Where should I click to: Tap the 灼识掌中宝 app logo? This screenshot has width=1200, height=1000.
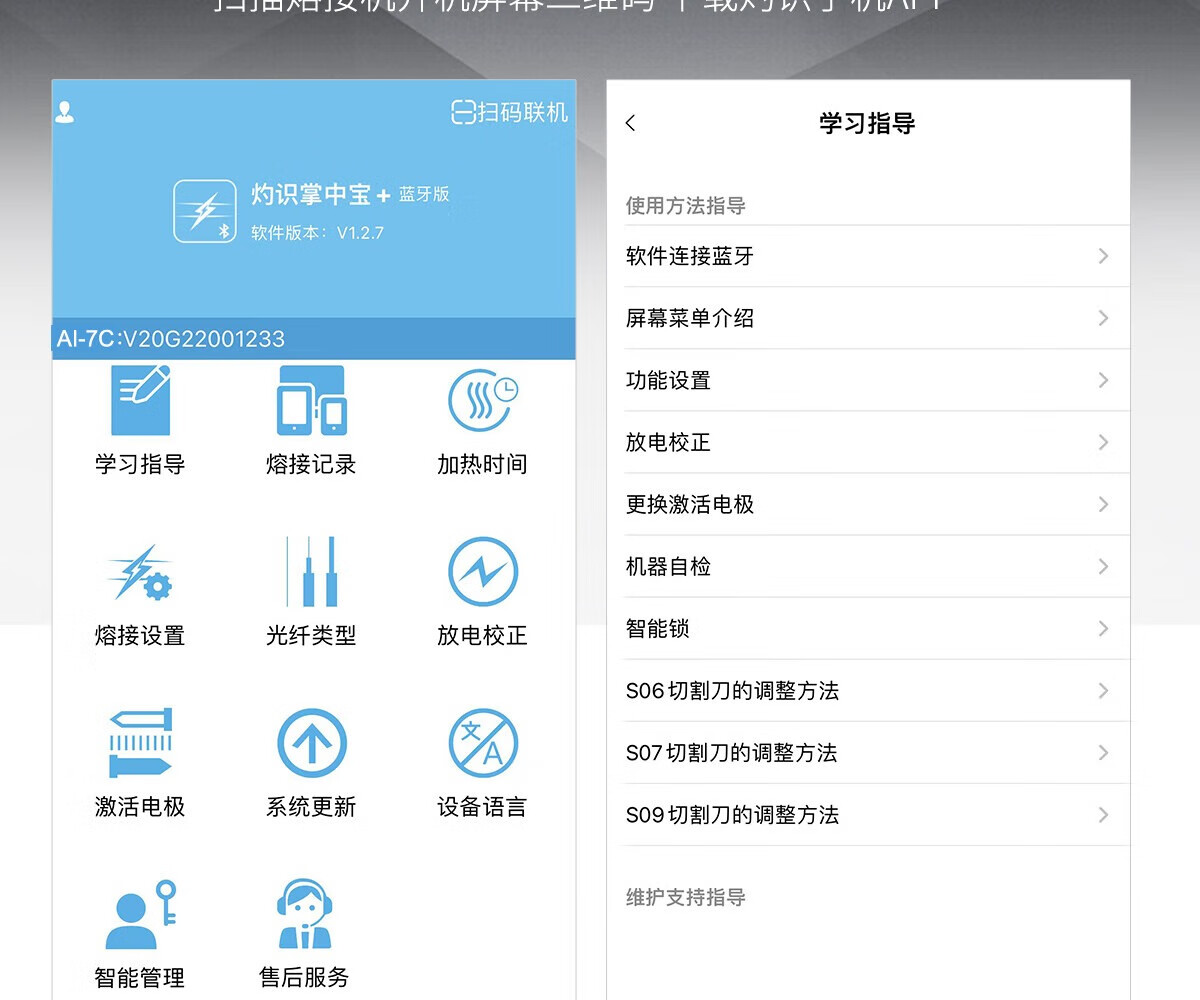point(205,210)
